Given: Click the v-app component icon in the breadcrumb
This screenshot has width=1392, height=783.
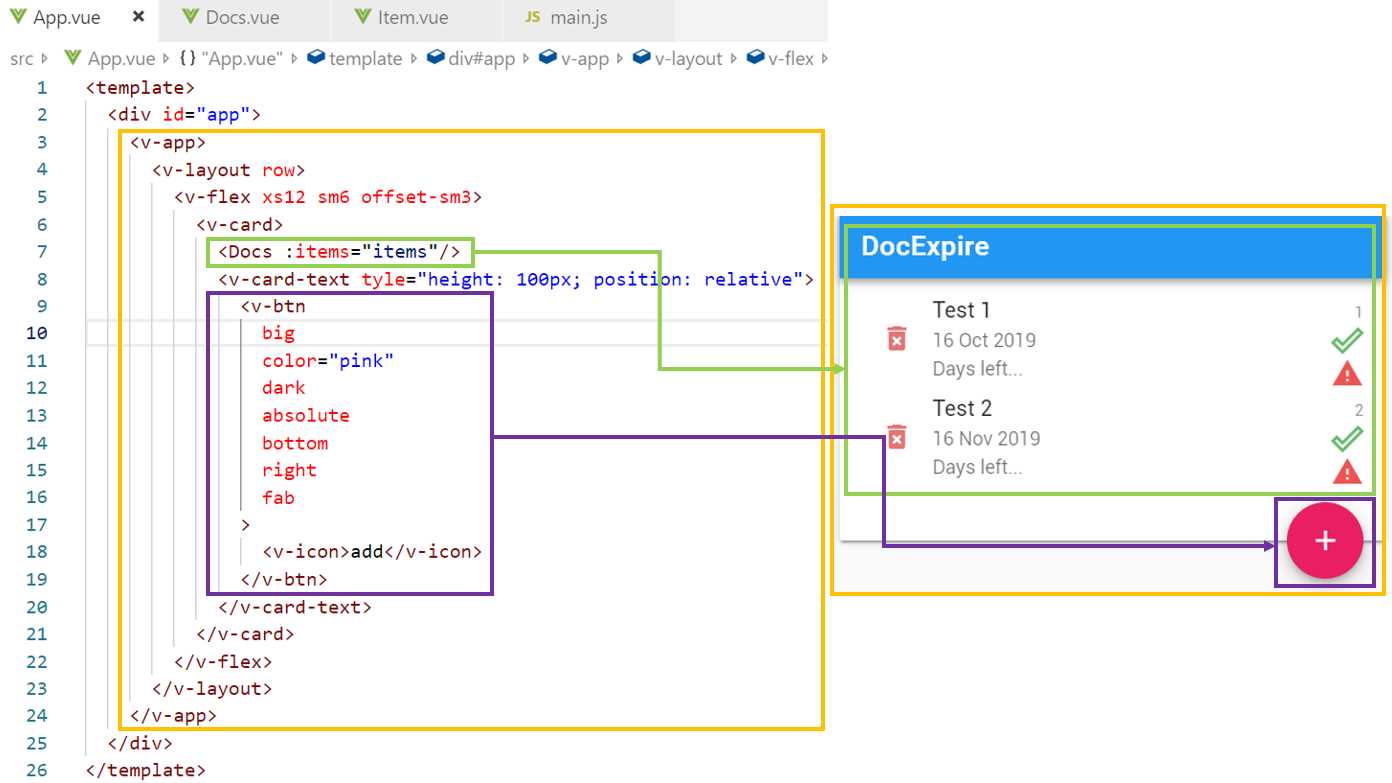Looking at the screenshot, I should point(548,58).
